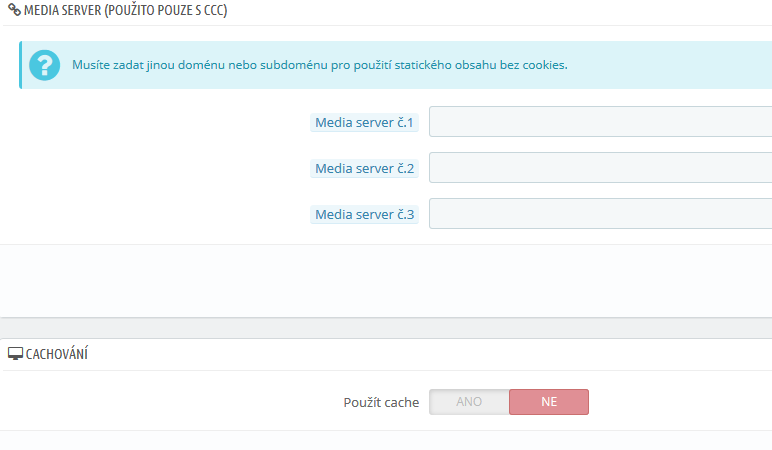Focus the Media server č.1 input field
772x450 pixels.
coord(600,122)
